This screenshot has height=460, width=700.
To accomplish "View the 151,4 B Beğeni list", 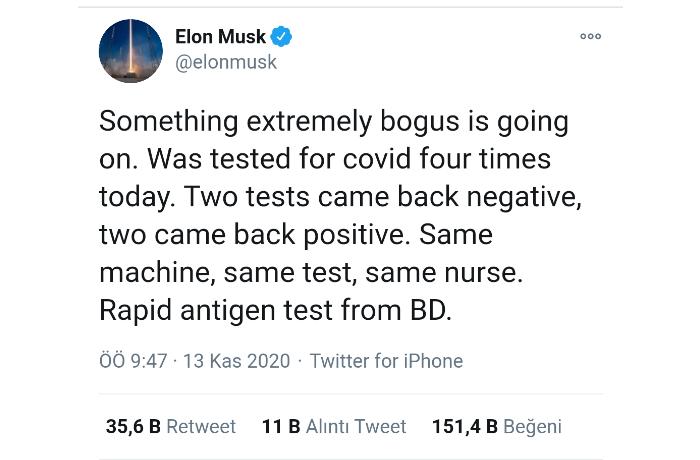I will pos(496,427).
